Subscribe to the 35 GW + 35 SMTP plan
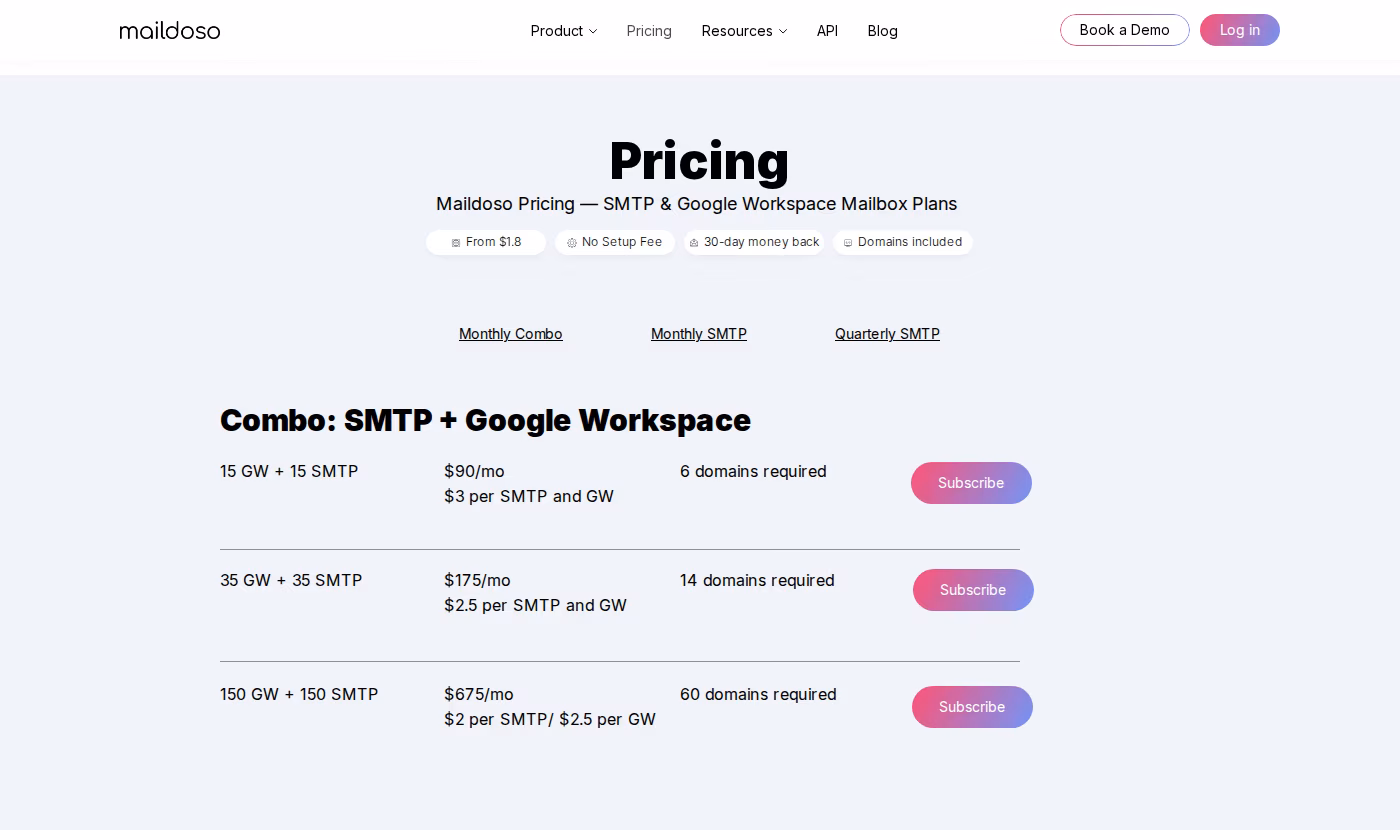 pyautogui.click(x=973, y=590)
